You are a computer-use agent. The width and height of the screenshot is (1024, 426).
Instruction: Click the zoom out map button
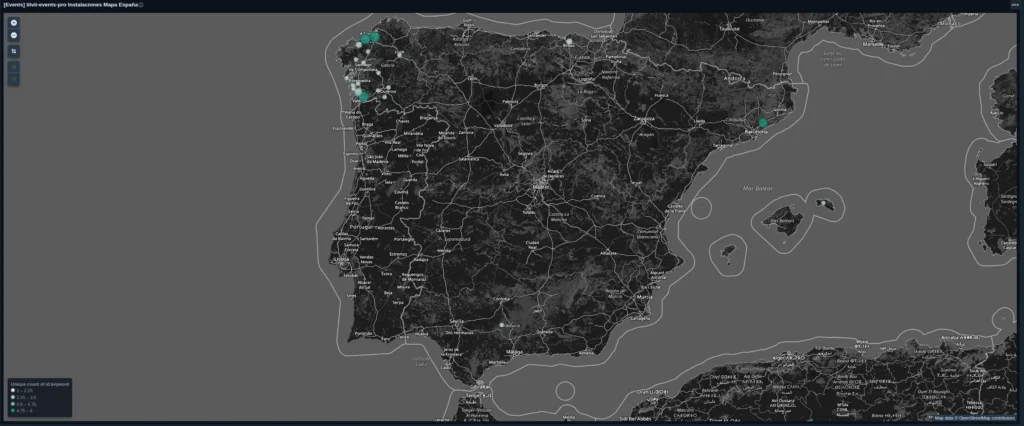(14, 35)
